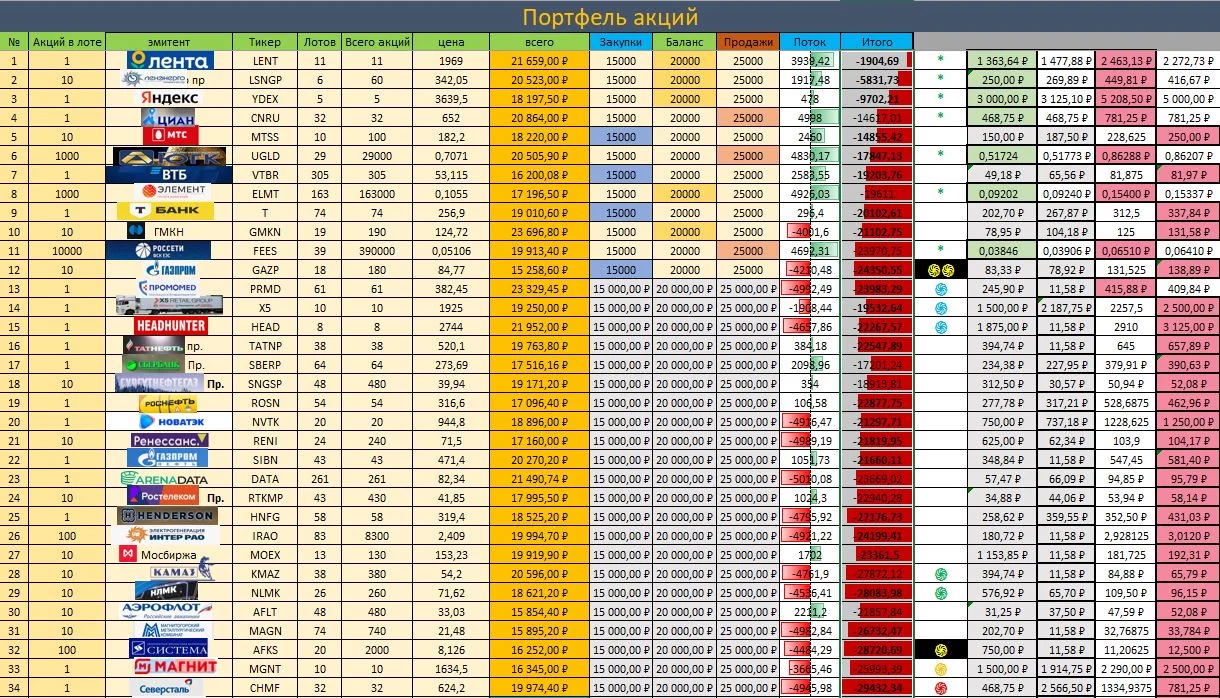Click the red HeadHunter logo
The width and height of the screenshot is (1220, 698).
point(171,326)
